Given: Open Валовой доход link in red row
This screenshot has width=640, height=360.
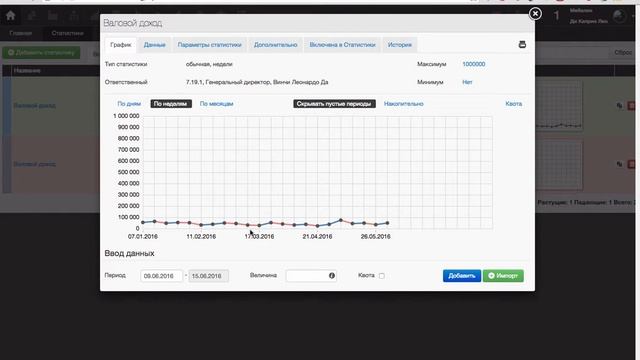Looking at the screenshot, I should [x=34, y=164].
